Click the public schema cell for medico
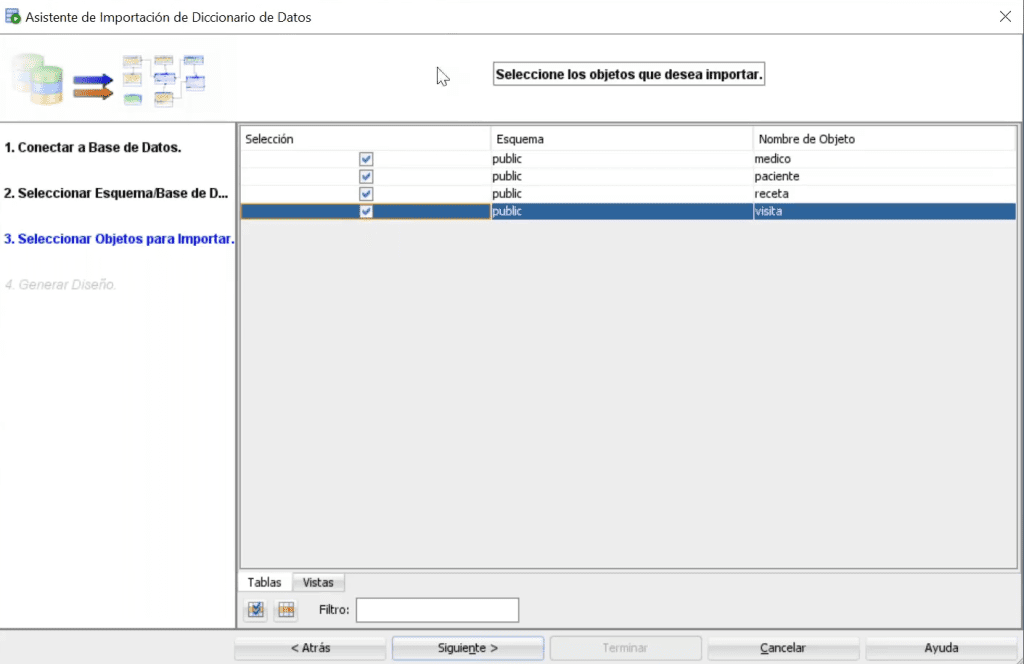The height and width of the screenshot is (664, 1024). point(622,159)
